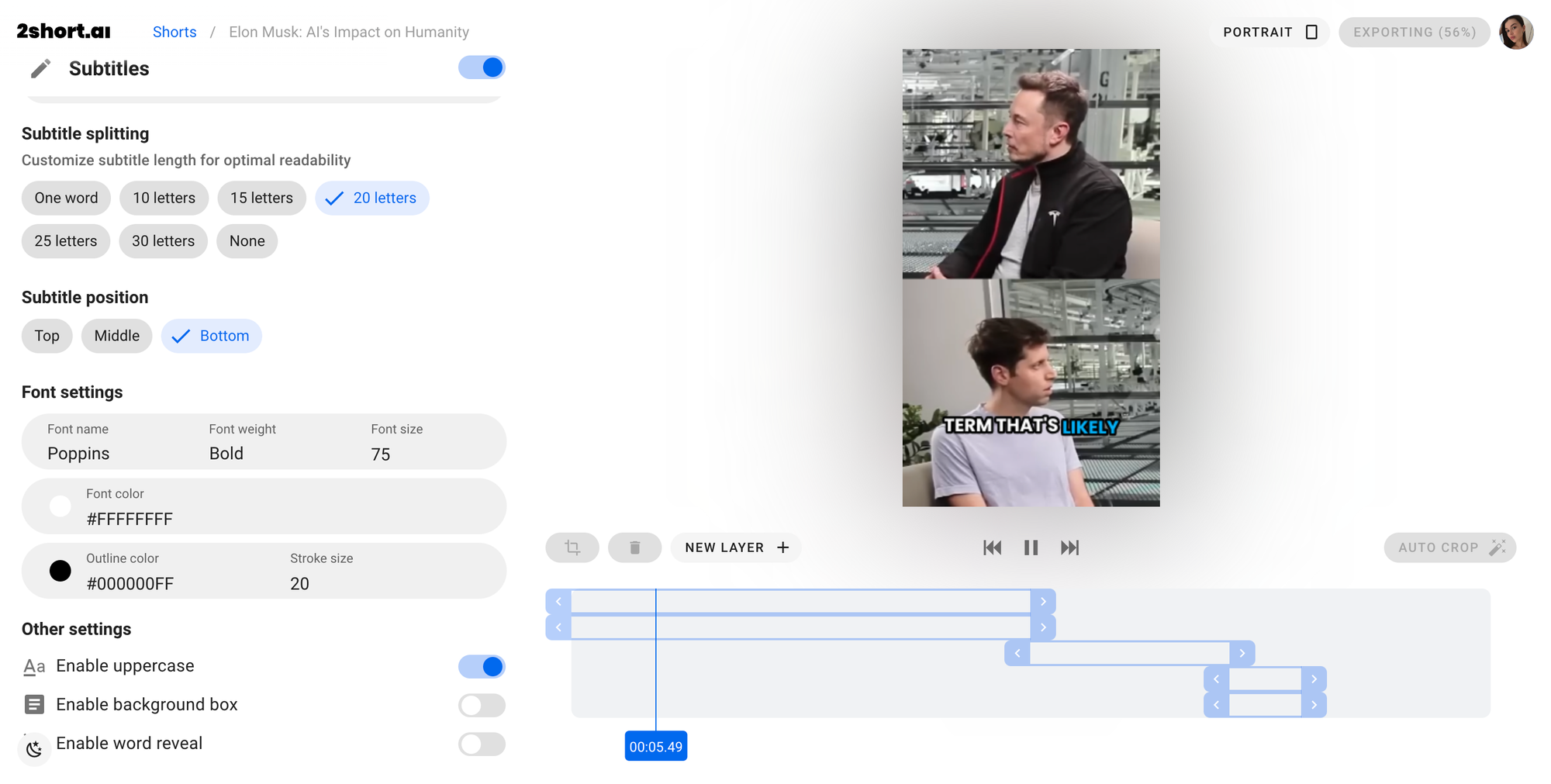Viewport: 1551px width, 784px height.
Task: Click the fourth layer's right handle arrow
Action: [1314, 679]
